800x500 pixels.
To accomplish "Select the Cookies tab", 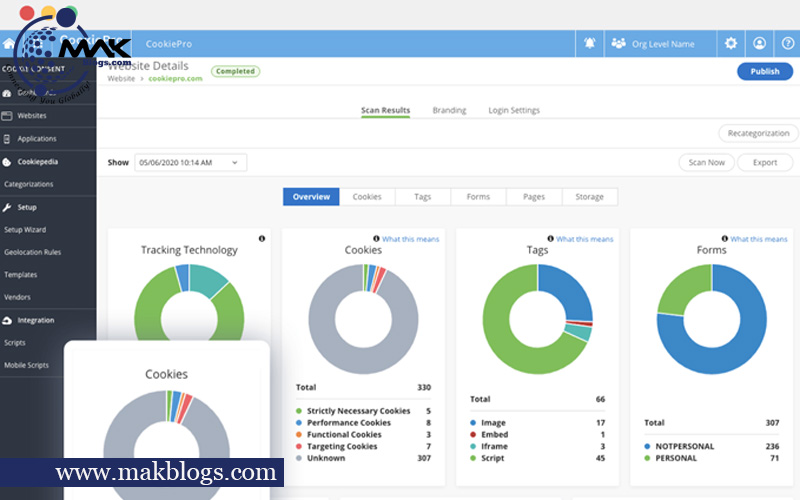I will click(367, 197).
